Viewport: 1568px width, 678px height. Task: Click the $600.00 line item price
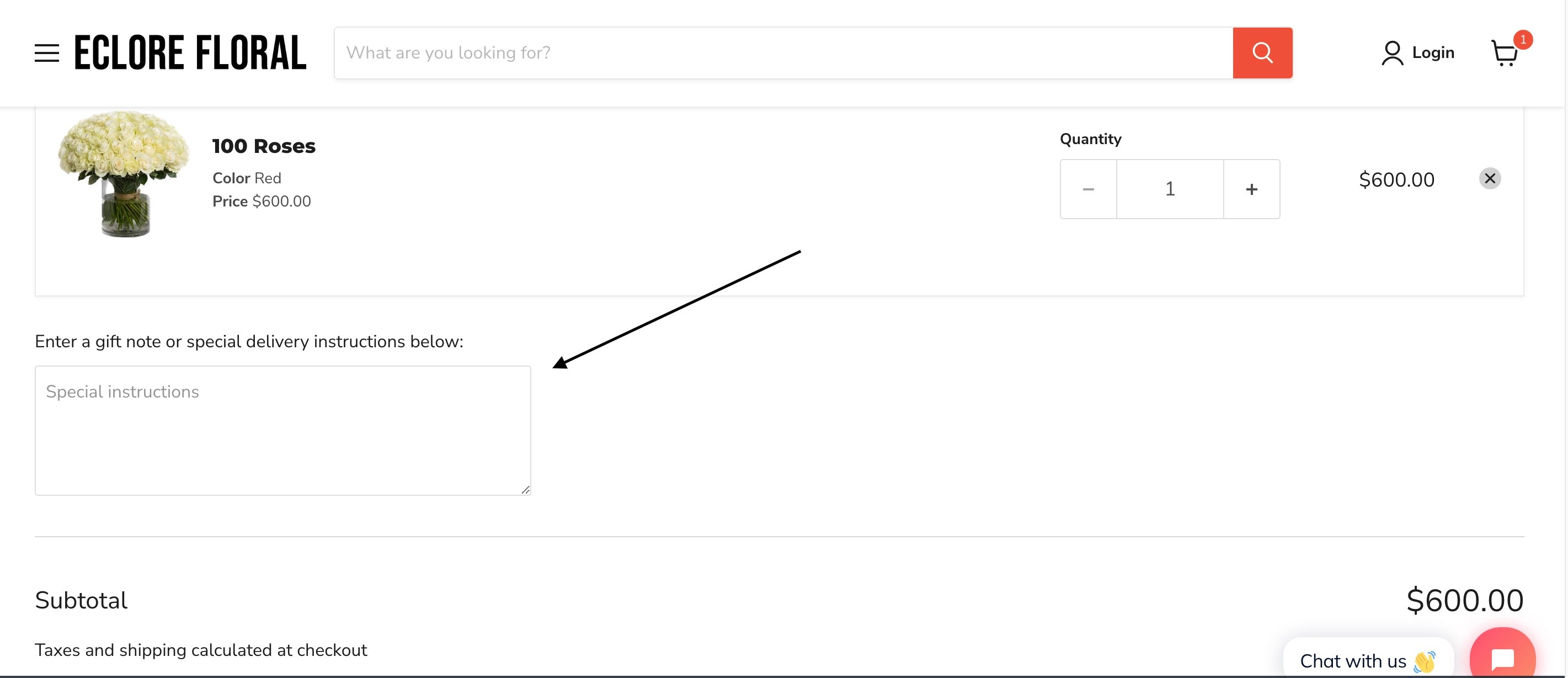pyautogui.click(x=1396, y=179)
